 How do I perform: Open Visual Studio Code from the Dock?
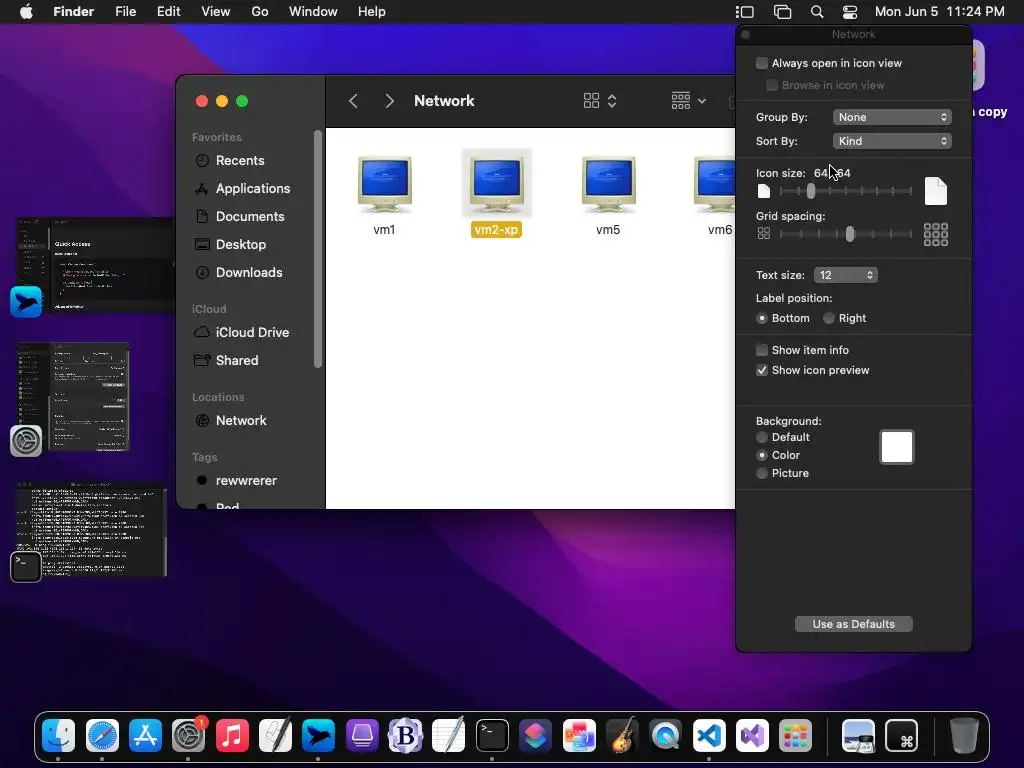pyautogui.click(x=709, y=735)
